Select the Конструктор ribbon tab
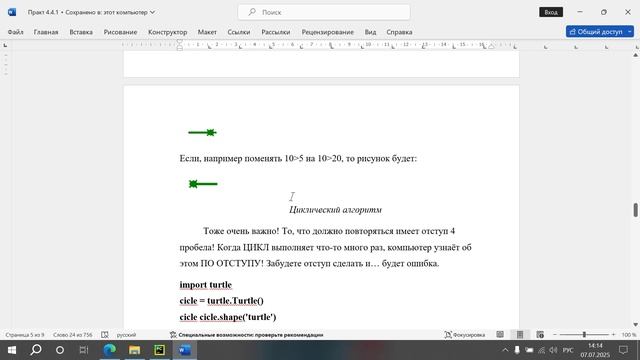The width and height of the screenshot is (640, 360). (x=167, y=32)
